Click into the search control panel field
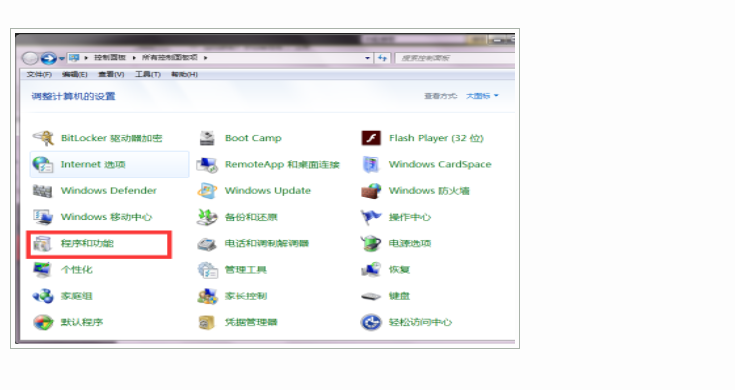The image size is (735, 390). (x=455, y=58)
